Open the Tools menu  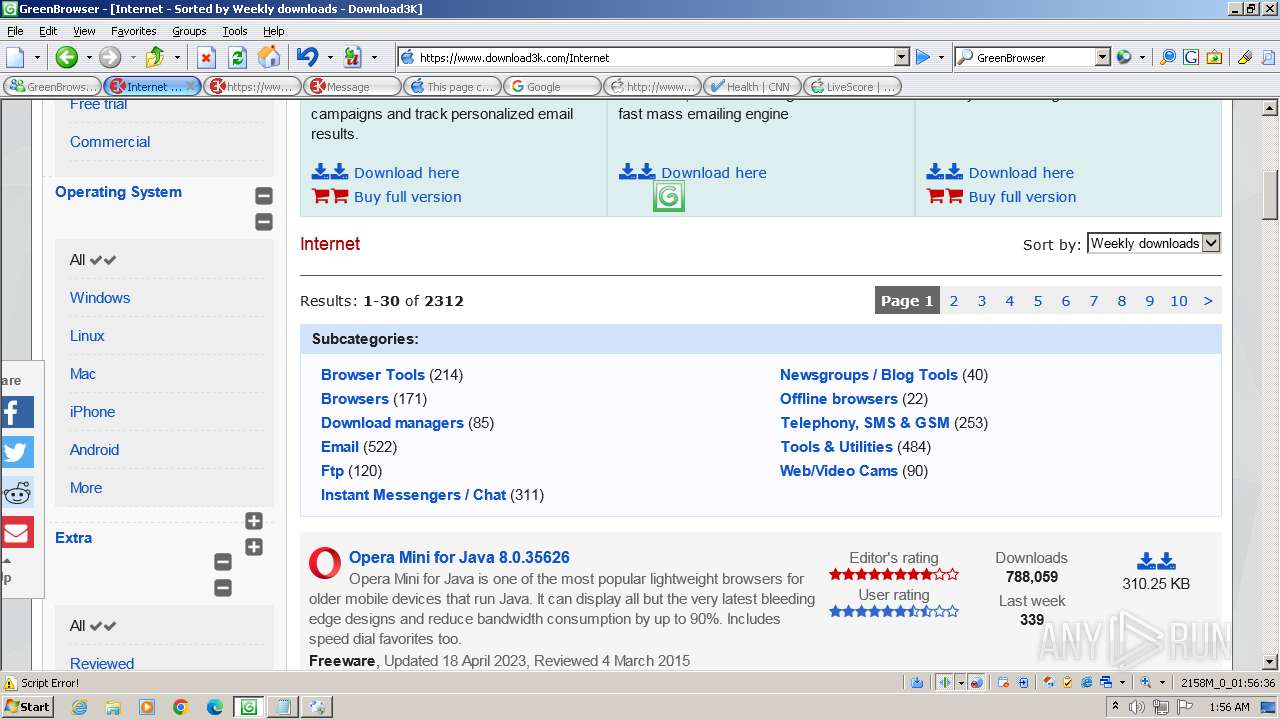235,31
